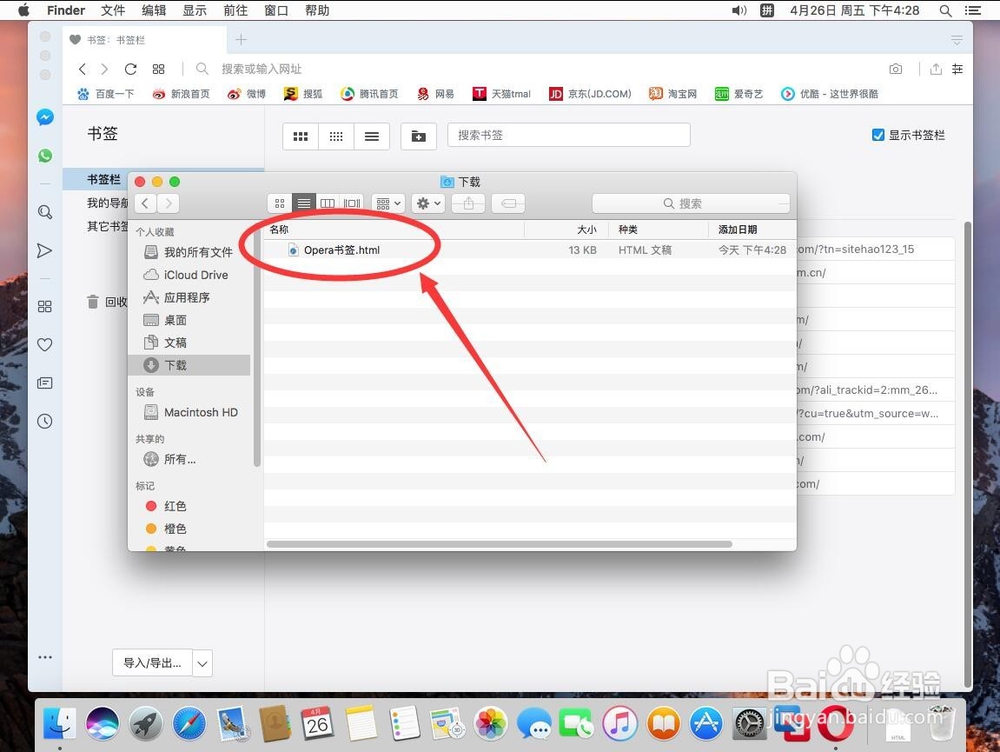Open personal news icon in Opera sidebar
The image size is (1000, 752).
pos(45,383)
